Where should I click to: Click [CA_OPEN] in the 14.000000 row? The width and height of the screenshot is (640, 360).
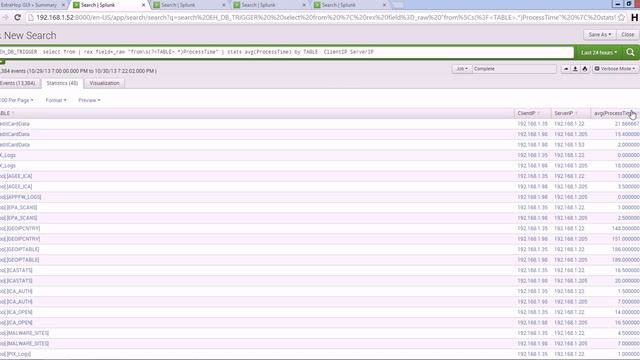point(16,312)
